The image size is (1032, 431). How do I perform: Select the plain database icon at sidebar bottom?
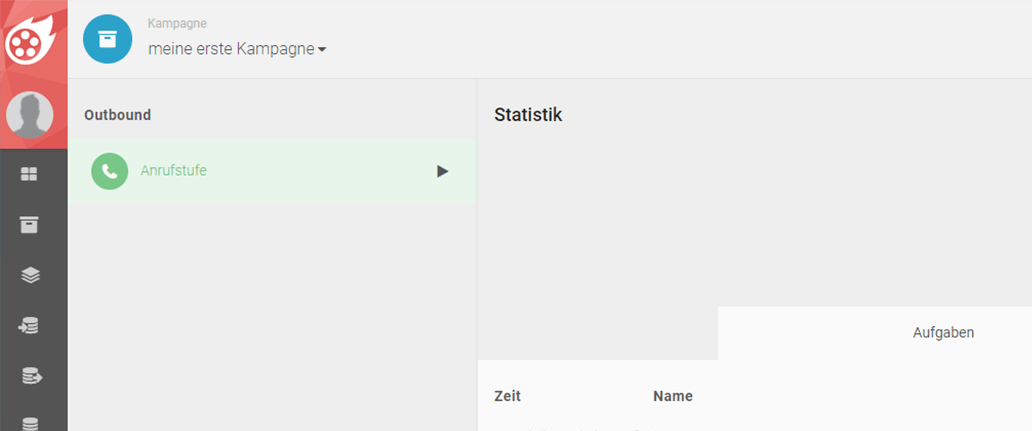30,423
